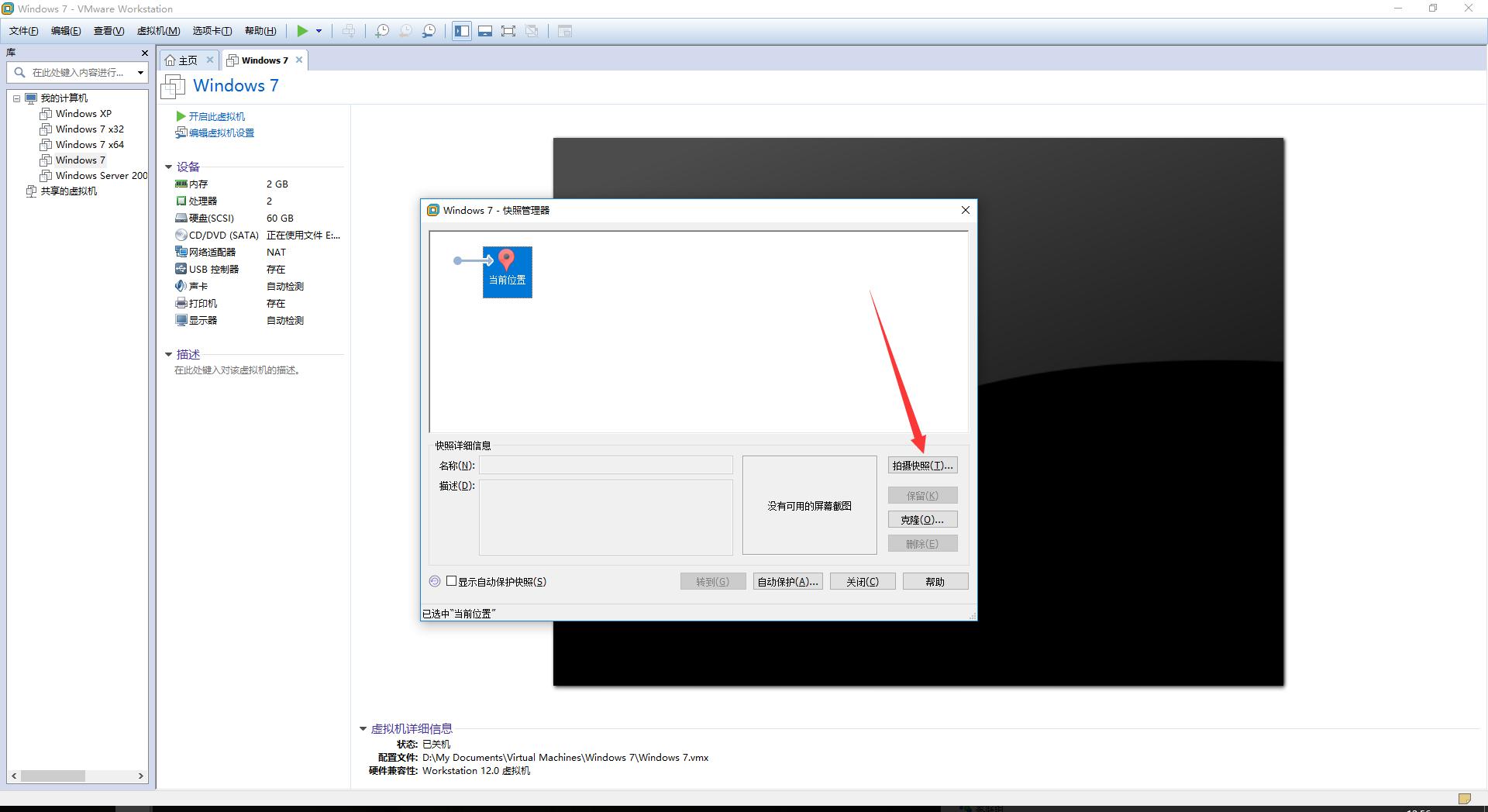Open memory settings via the 内存 device icon
The width and height of the screenshot is (1488, 812).
pos(181,184)
